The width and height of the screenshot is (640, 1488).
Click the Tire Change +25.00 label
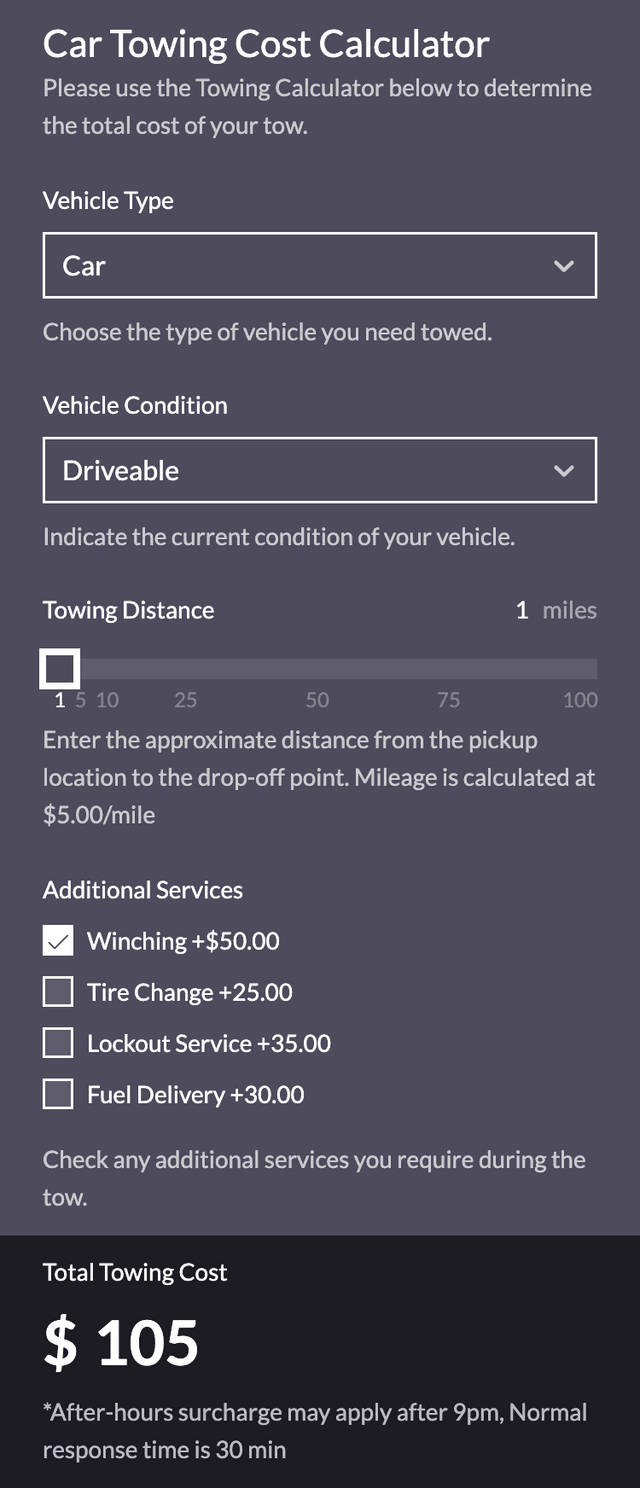190,992
